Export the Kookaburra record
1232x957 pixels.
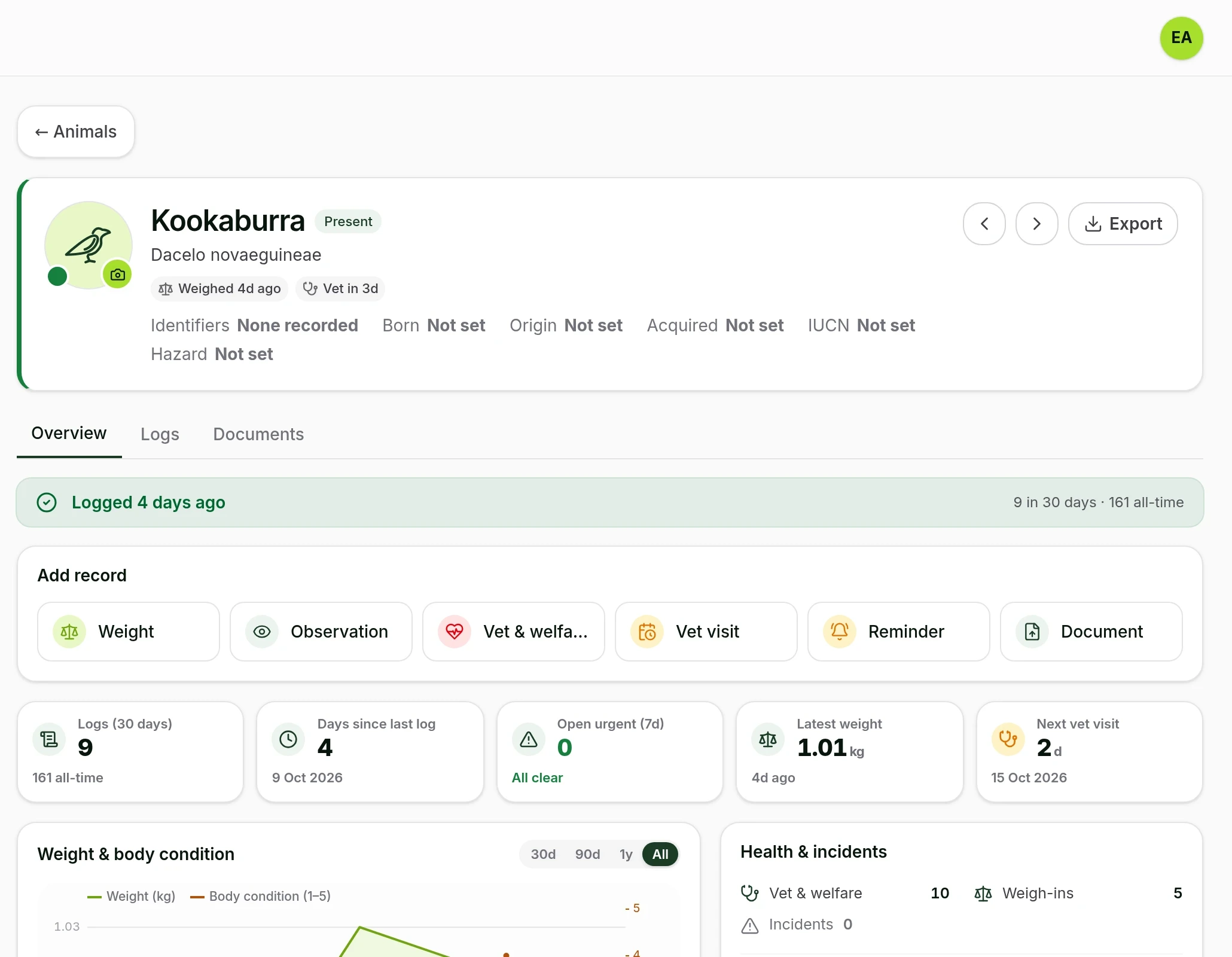point(1123,224)
